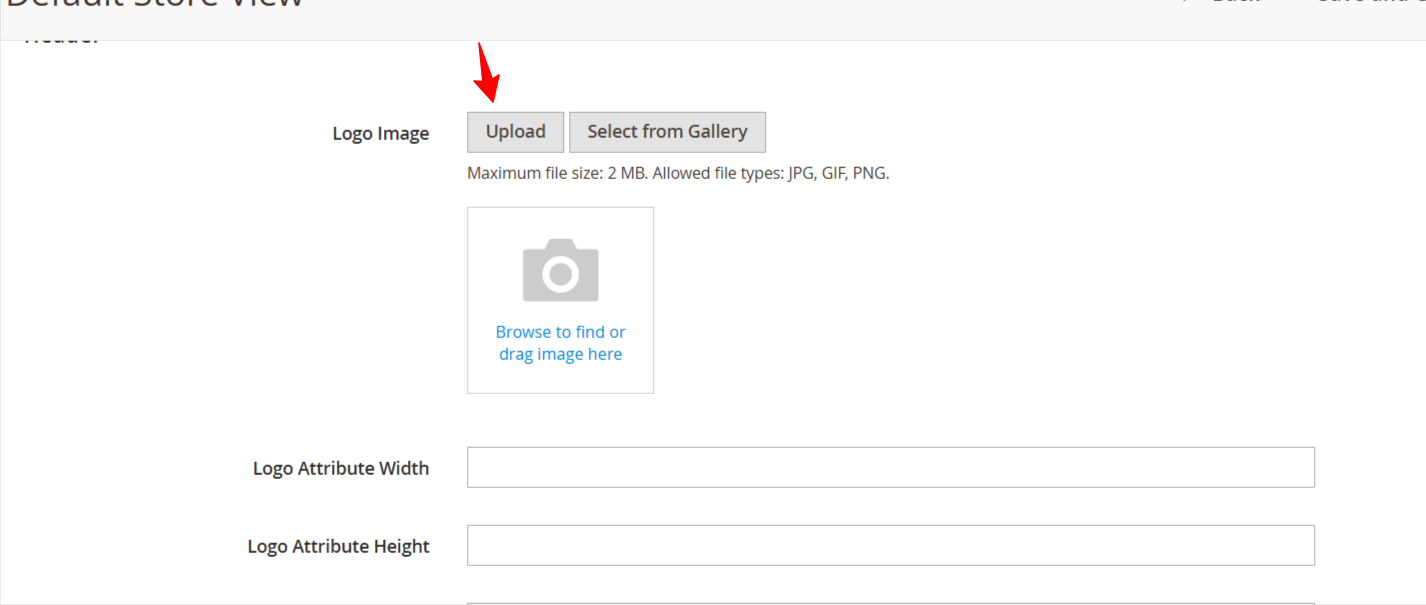Click the Default Store View page title
The width and height of the screenshot is (1426, 605).
tap(155, 5)
